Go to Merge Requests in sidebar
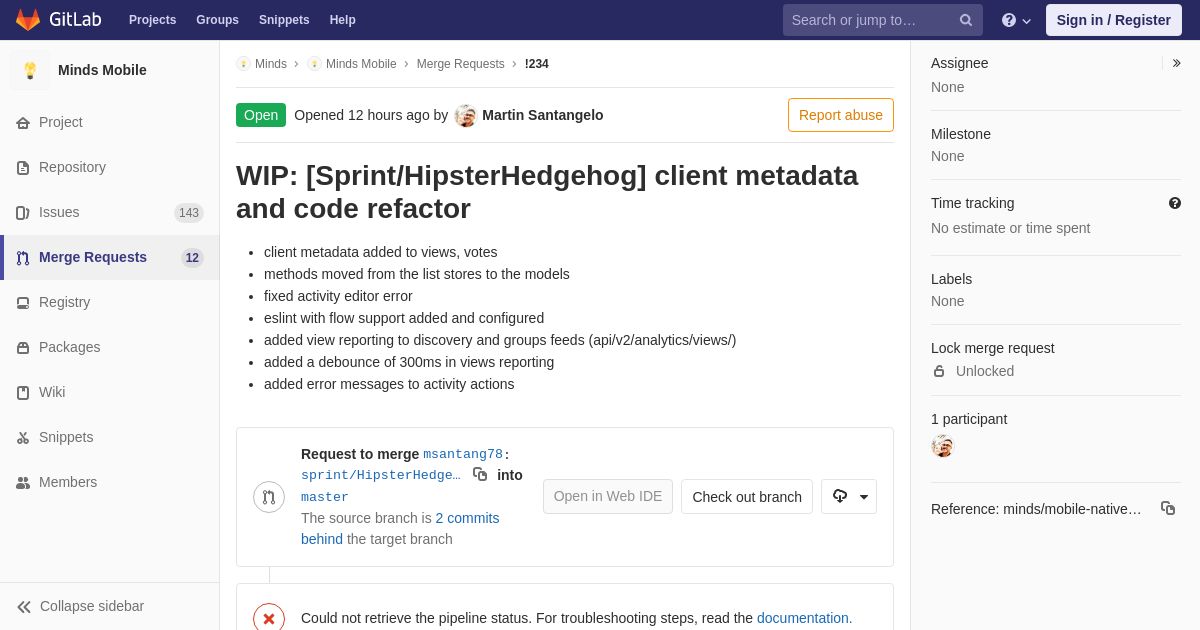Viewport: 1200px width, 630px height. pyautogui.click(x=92, y=257)
